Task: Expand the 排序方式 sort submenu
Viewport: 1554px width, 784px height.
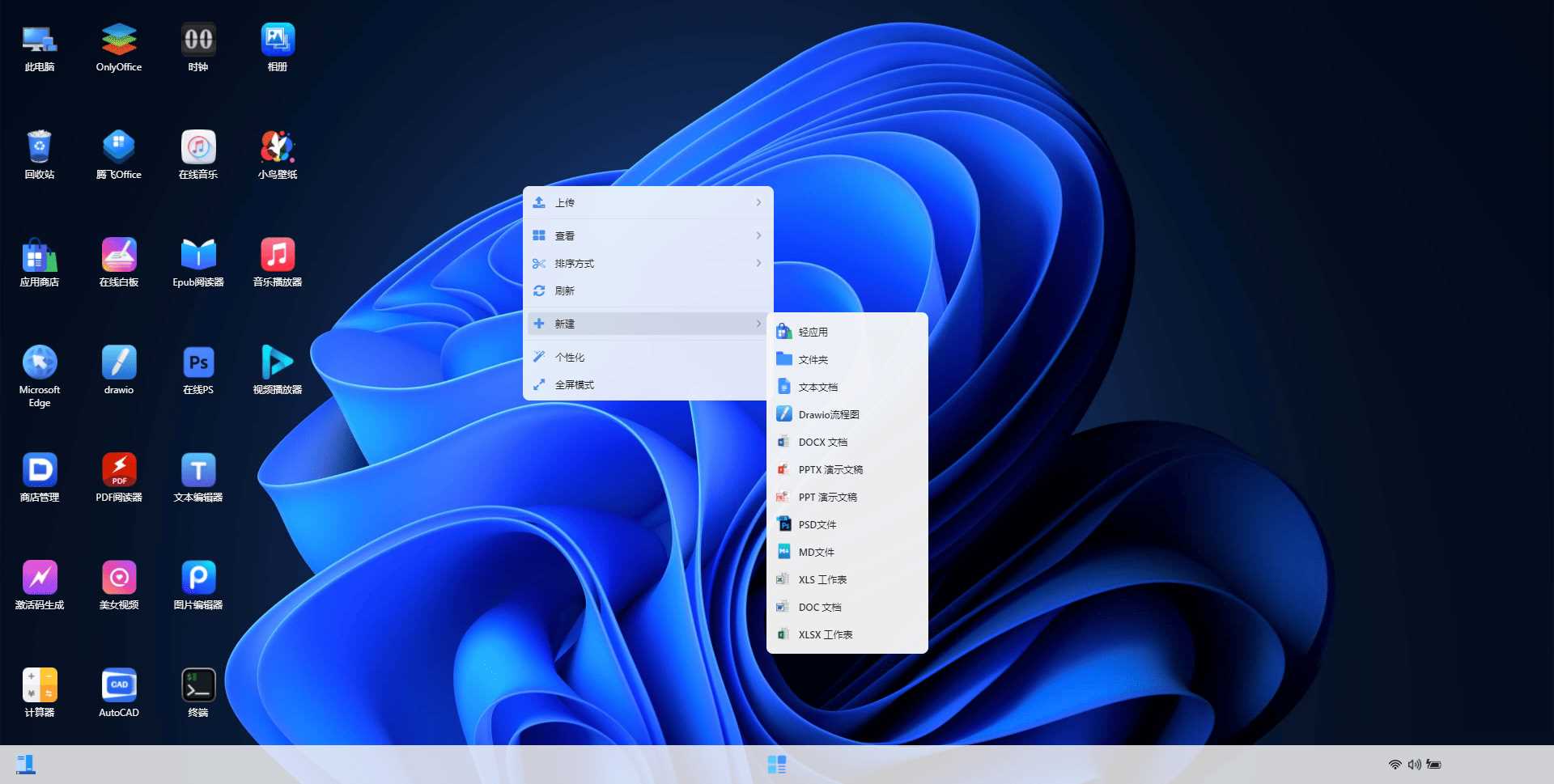Action: click(647, 264)
